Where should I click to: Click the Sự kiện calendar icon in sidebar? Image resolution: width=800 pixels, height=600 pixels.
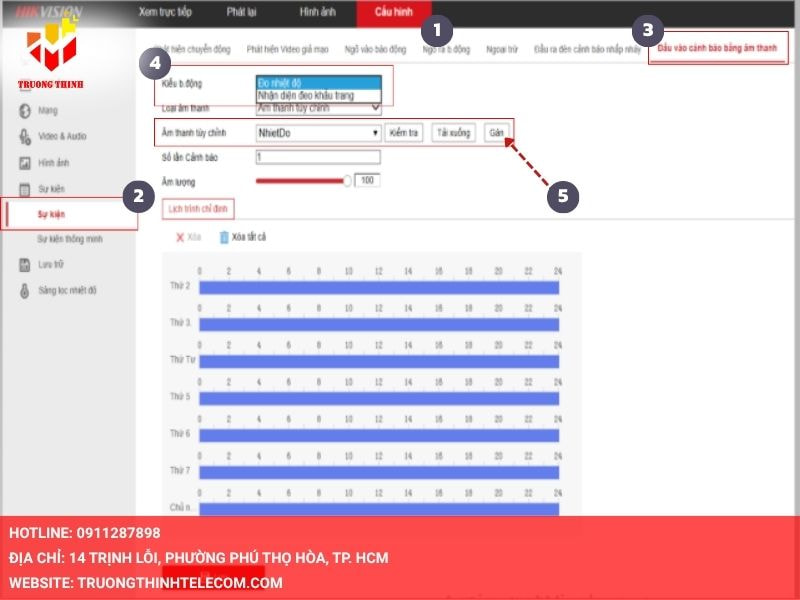(23, 189)
